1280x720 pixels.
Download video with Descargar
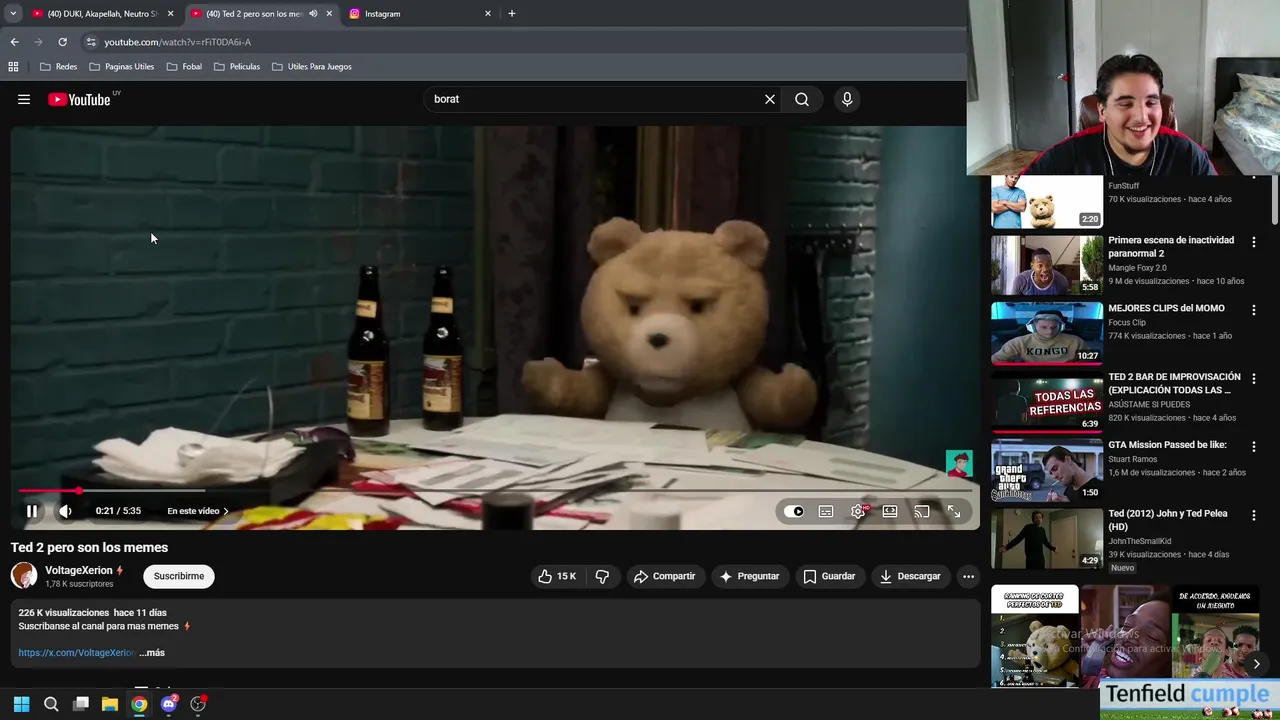tap(910, 576)
